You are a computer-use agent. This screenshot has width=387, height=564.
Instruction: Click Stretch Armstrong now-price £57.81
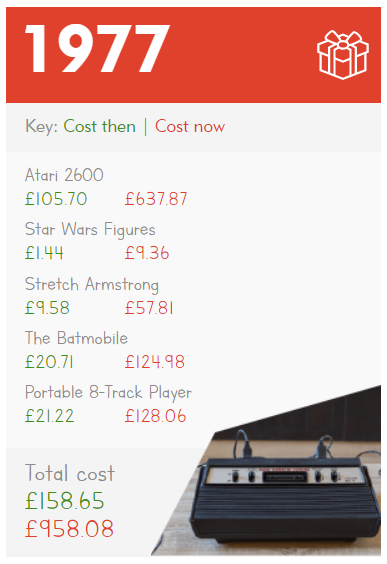149,308
